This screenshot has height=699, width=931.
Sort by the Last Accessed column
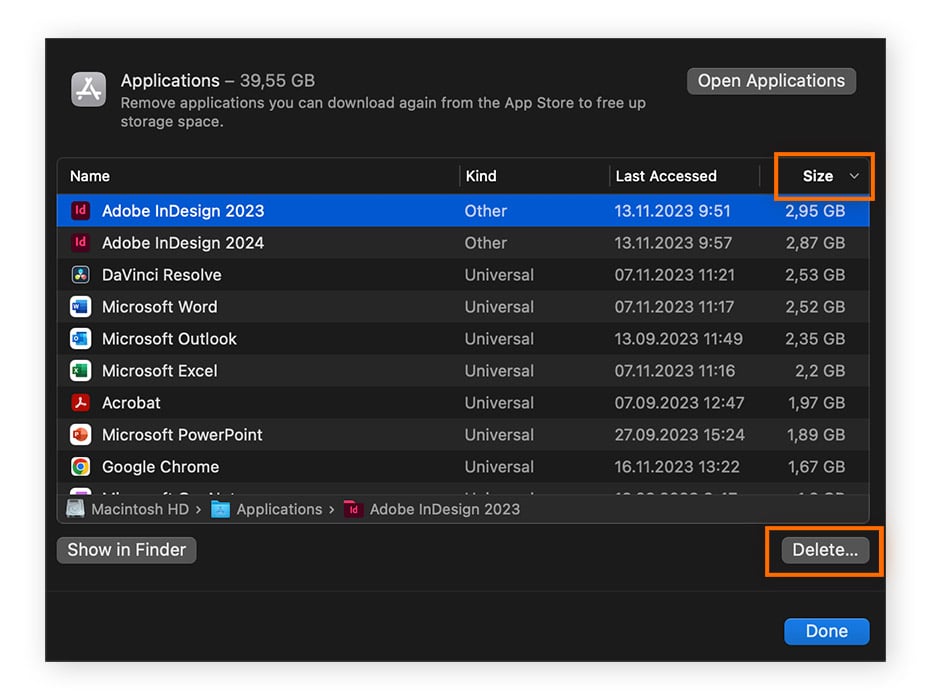point(666,176)
